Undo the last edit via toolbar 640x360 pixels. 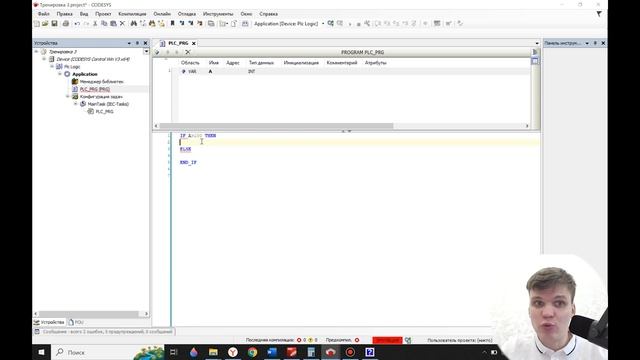(x=77, y=24)
